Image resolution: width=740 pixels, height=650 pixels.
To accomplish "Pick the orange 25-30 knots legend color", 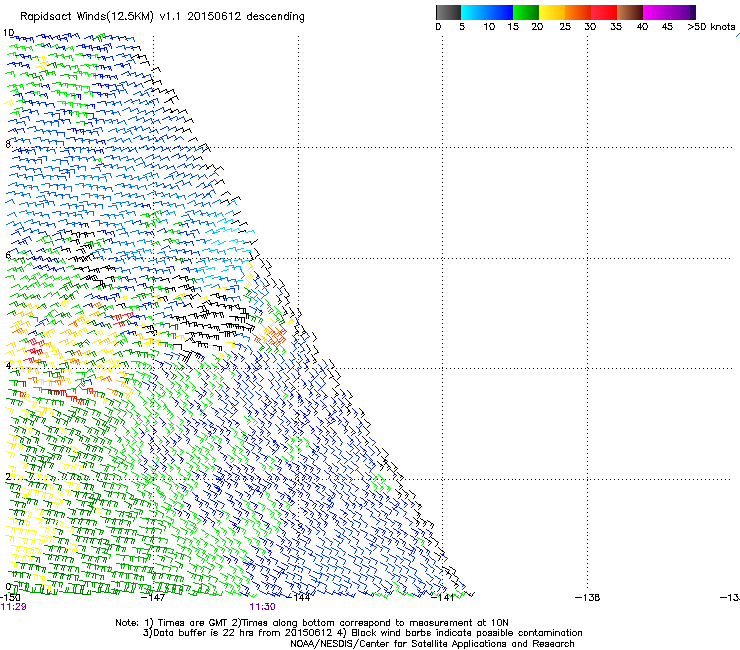I will click(x=578, y=12).
